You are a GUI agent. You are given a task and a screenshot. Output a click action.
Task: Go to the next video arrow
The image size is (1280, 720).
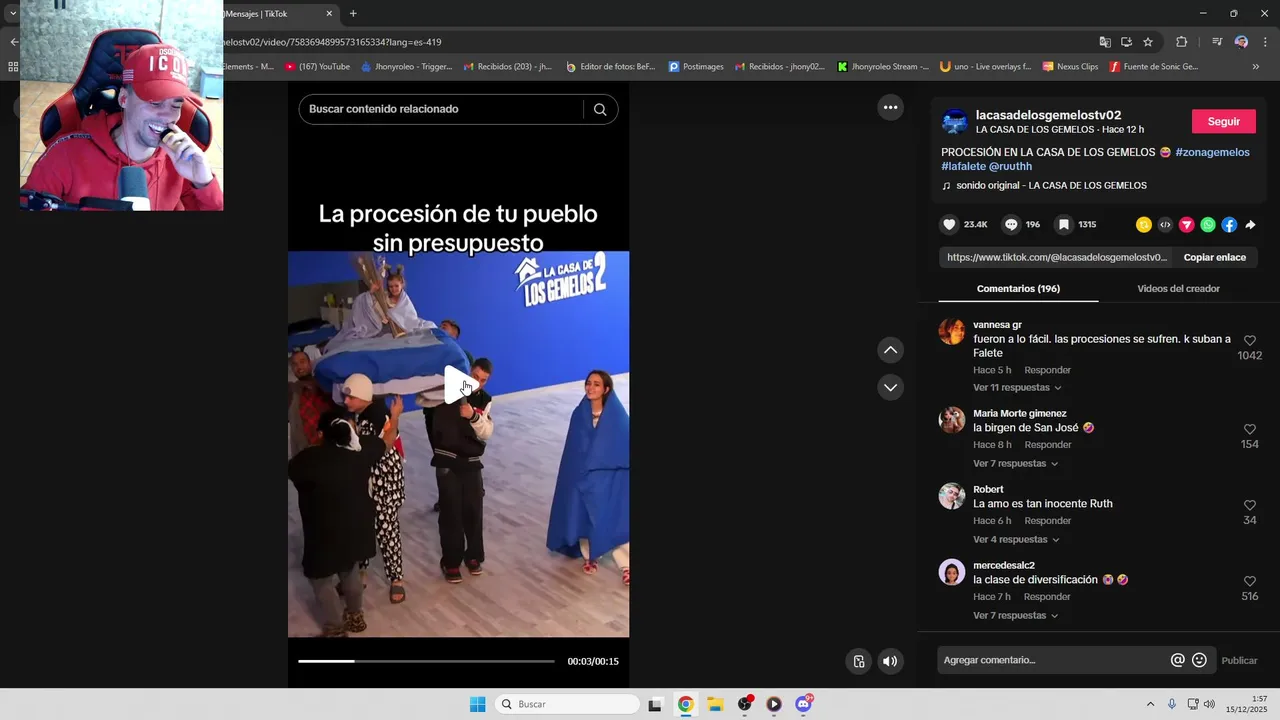point(890,387)
